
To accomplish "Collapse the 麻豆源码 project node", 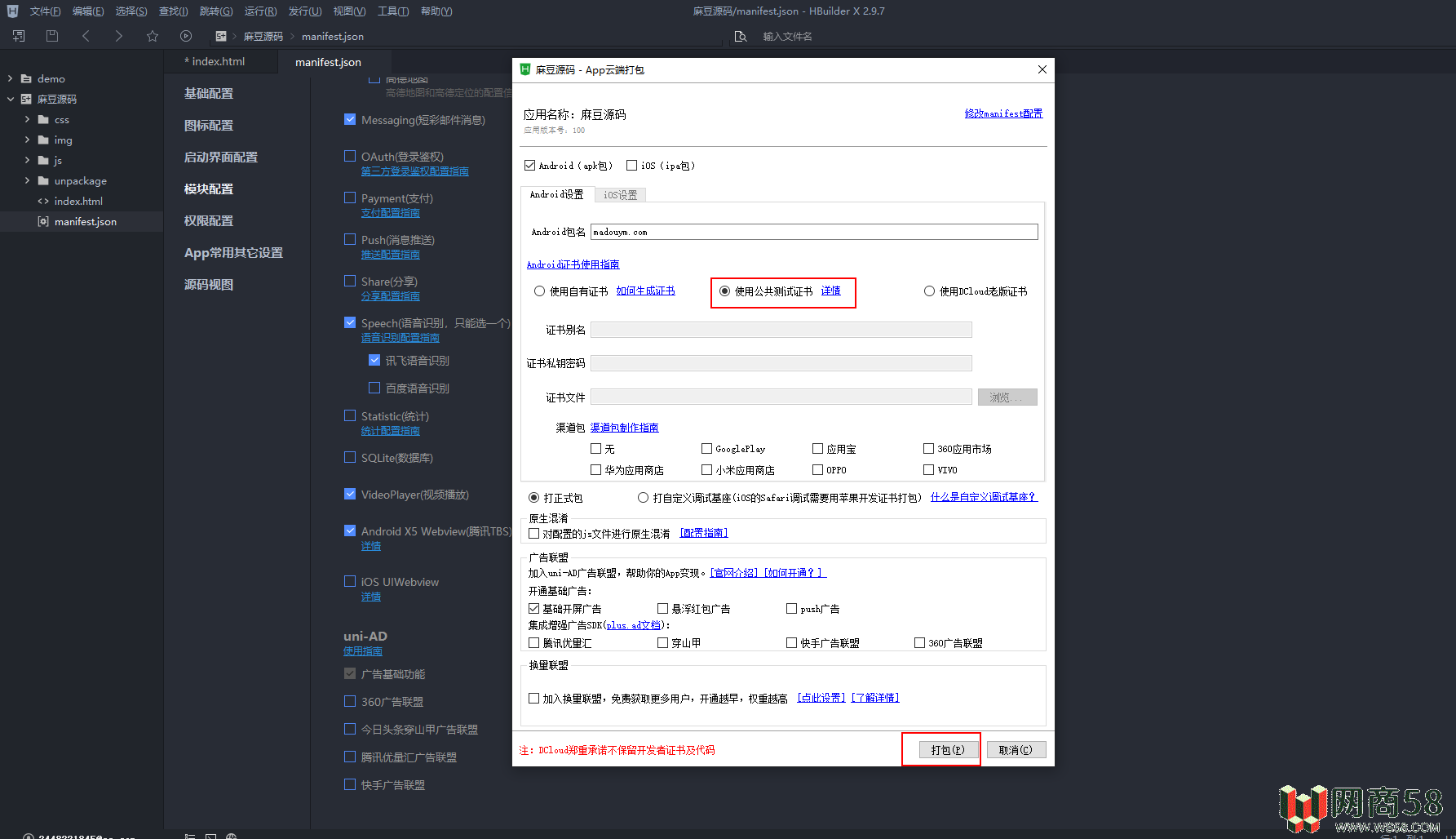I will (x=10, y=99).
